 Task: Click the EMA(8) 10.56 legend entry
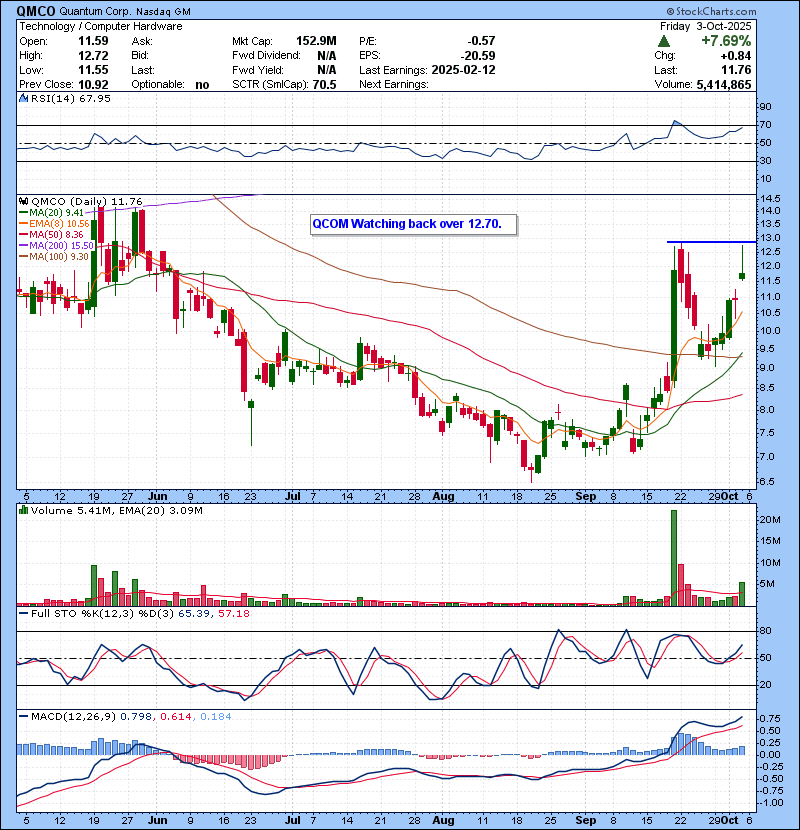(x=54, y=224)
